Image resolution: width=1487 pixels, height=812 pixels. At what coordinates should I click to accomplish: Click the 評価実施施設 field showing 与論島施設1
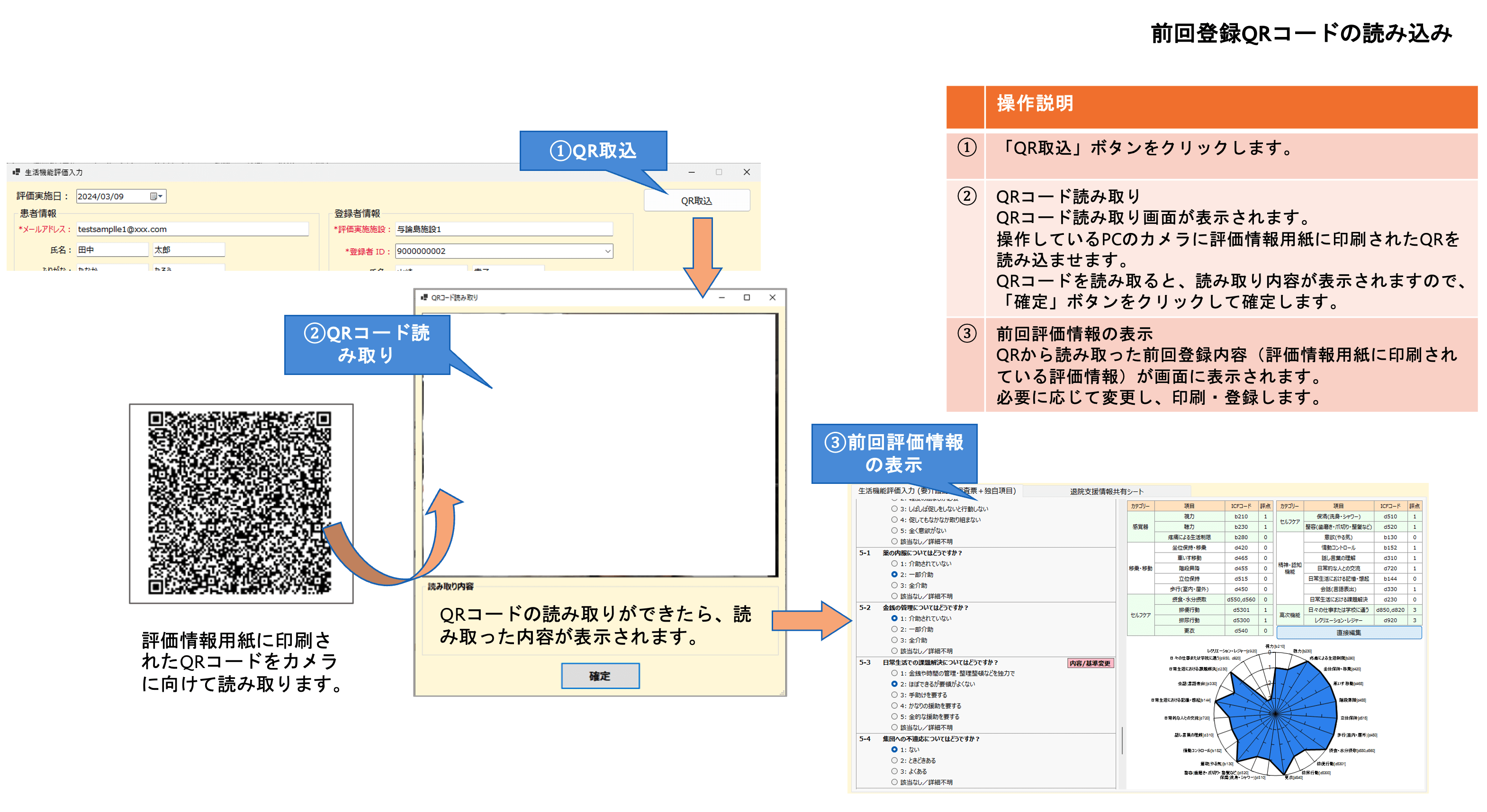point(504,229)
